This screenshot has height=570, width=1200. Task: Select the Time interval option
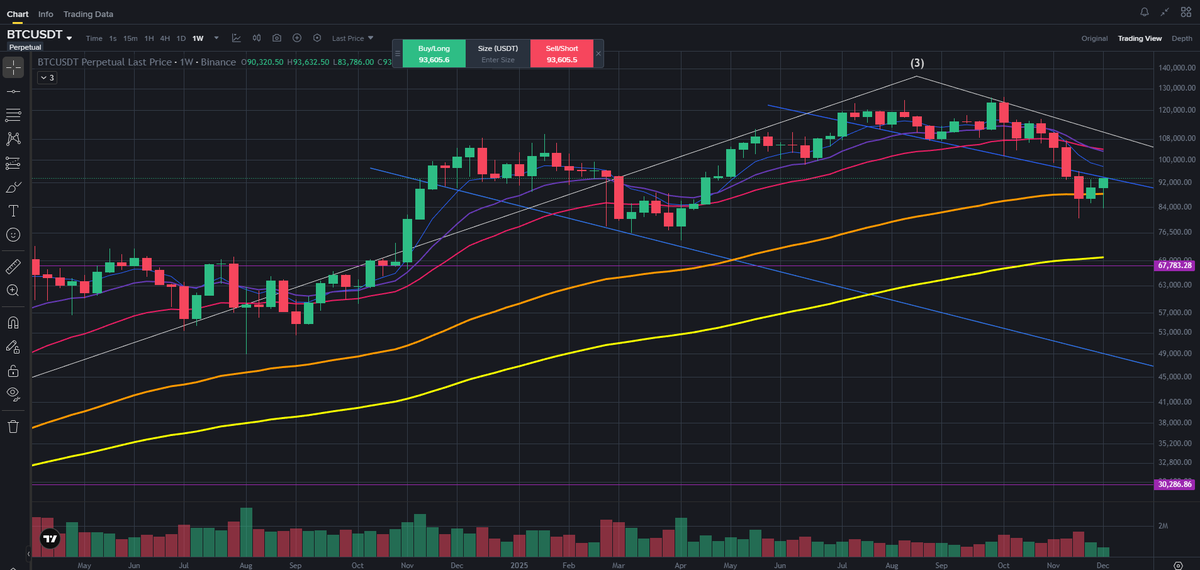coord(94,38)
